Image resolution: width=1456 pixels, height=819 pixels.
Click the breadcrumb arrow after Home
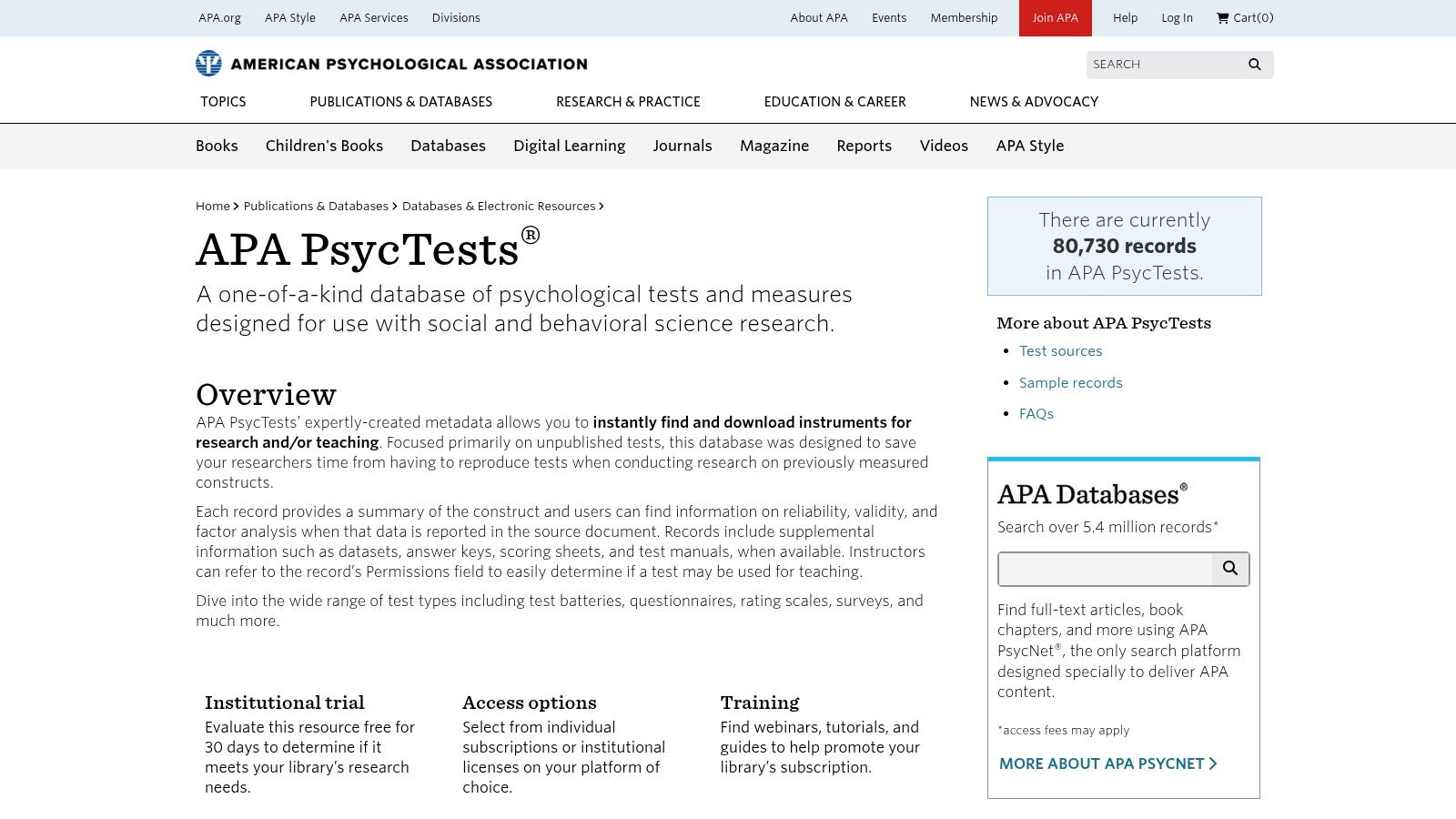coord(236,206)
